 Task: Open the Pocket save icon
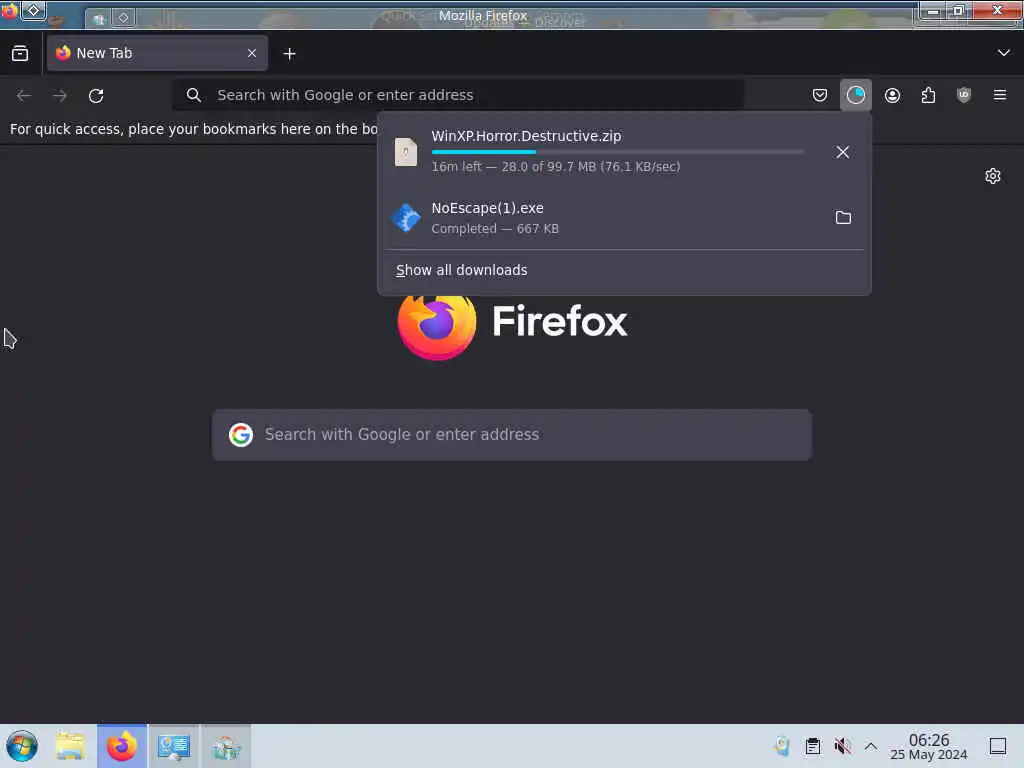[820, 95]
